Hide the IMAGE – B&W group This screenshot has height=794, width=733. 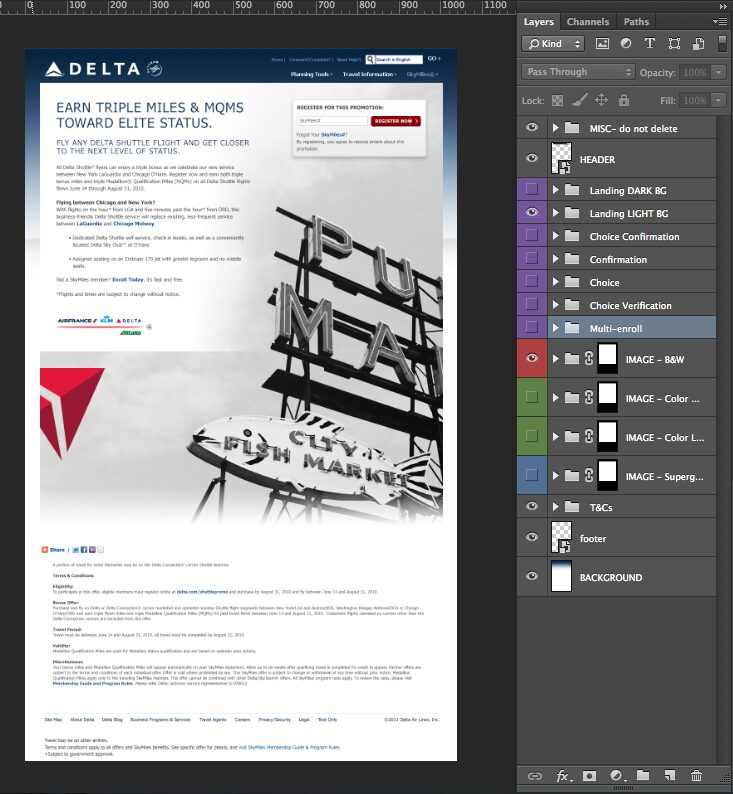tap(532, 358)
